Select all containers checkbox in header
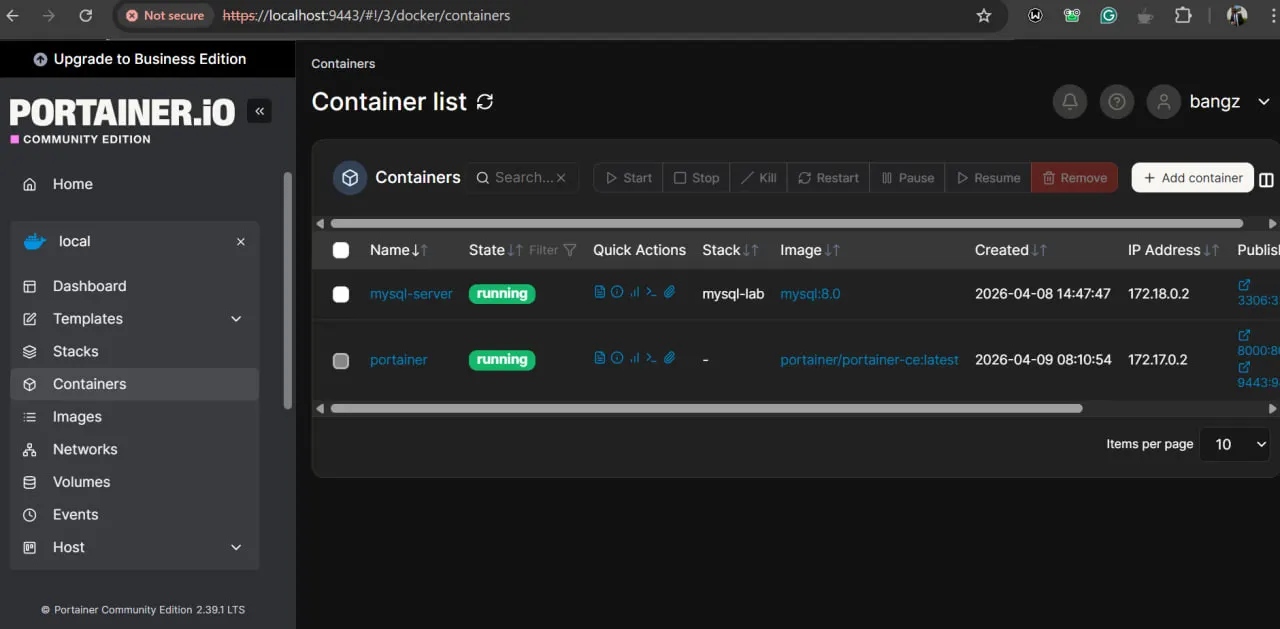 pyautogui.click(x=341, y=250)
